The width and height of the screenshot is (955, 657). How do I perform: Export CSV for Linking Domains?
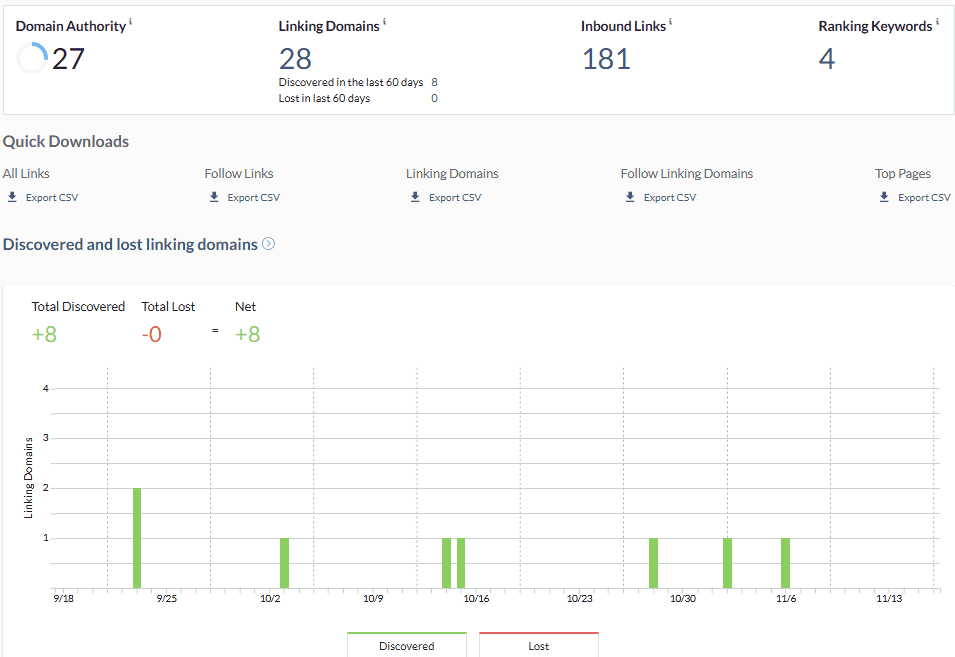tap(455, 197)
